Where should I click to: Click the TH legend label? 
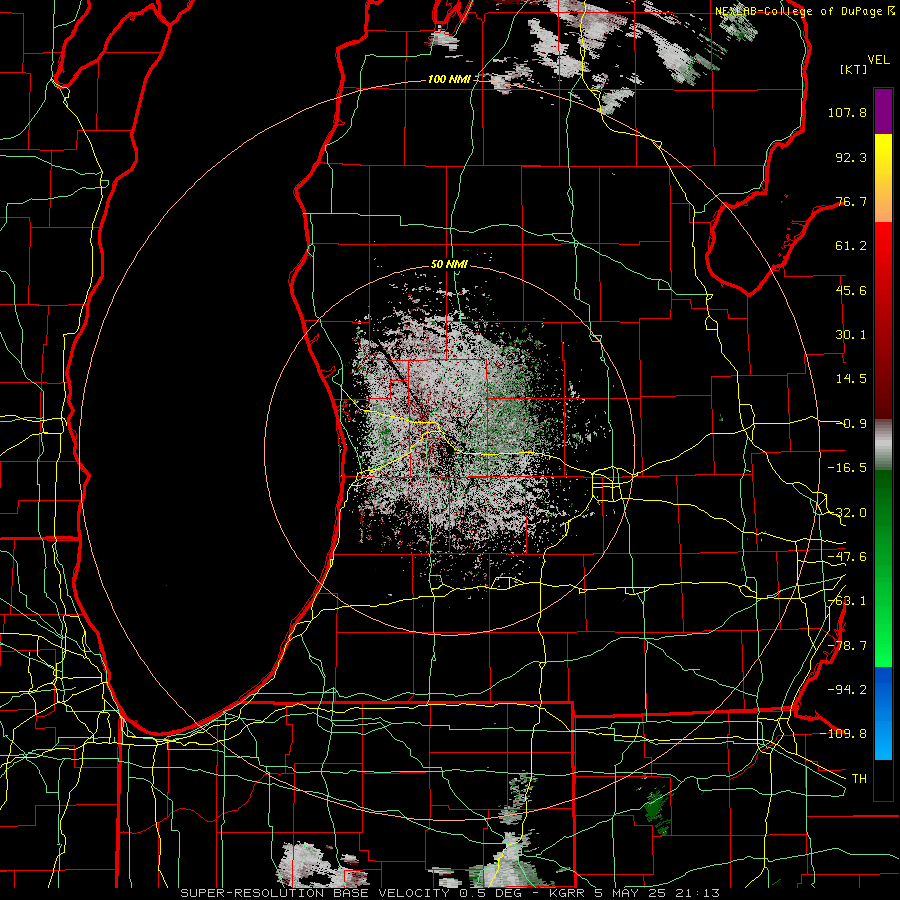pos(859,779)
